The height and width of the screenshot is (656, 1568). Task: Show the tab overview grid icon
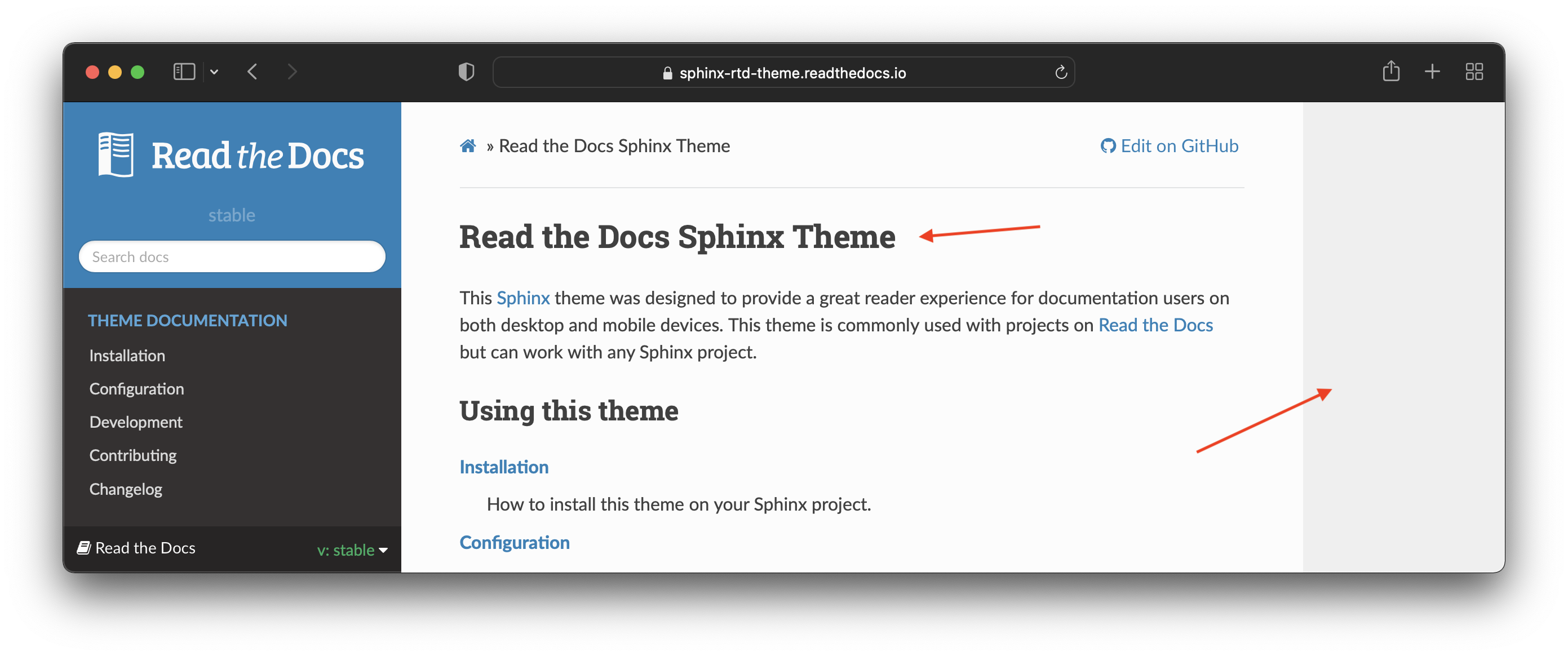(1474, 72)
